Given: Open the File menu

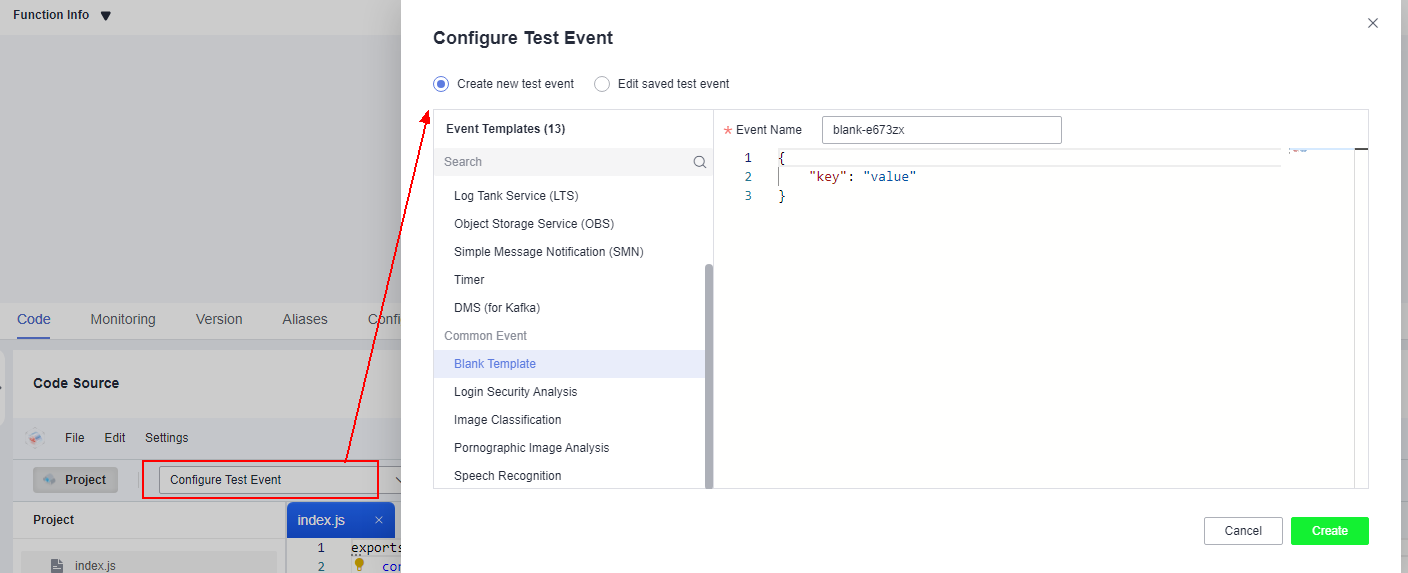Looking at the screenshot, I should point(75,438).
